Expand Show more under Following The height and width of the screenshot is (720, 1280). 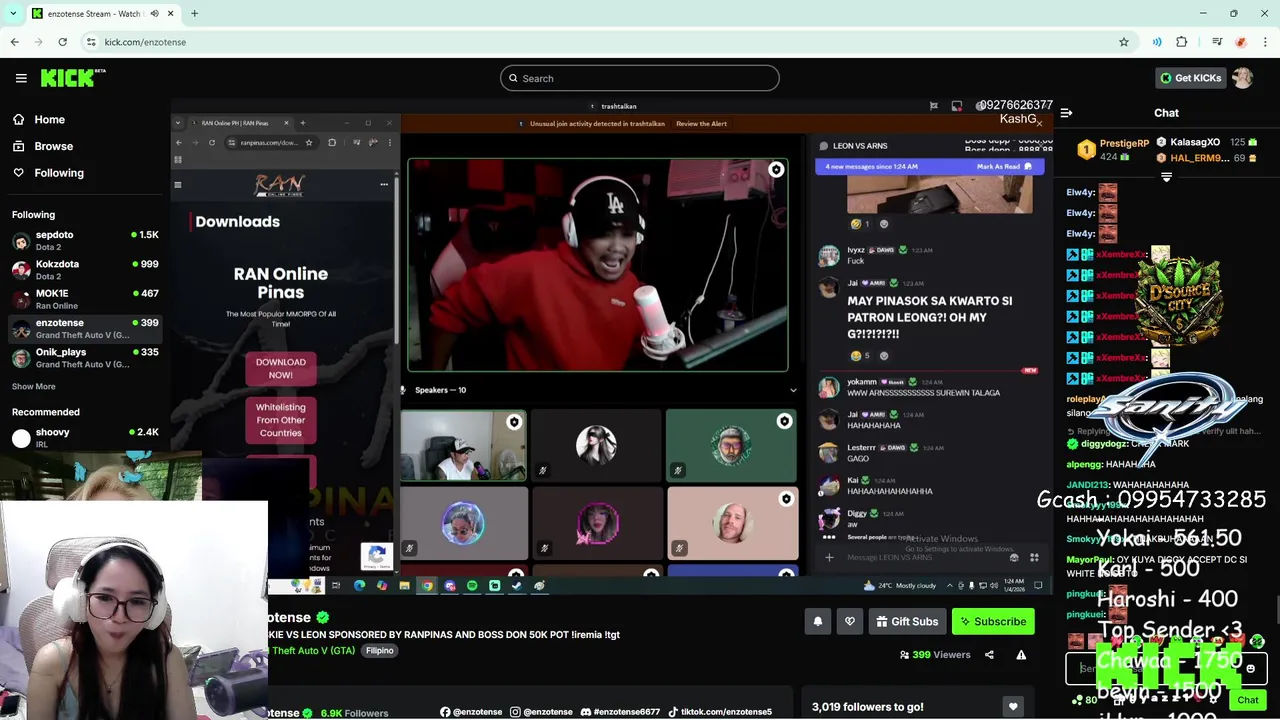coord(34,386)
